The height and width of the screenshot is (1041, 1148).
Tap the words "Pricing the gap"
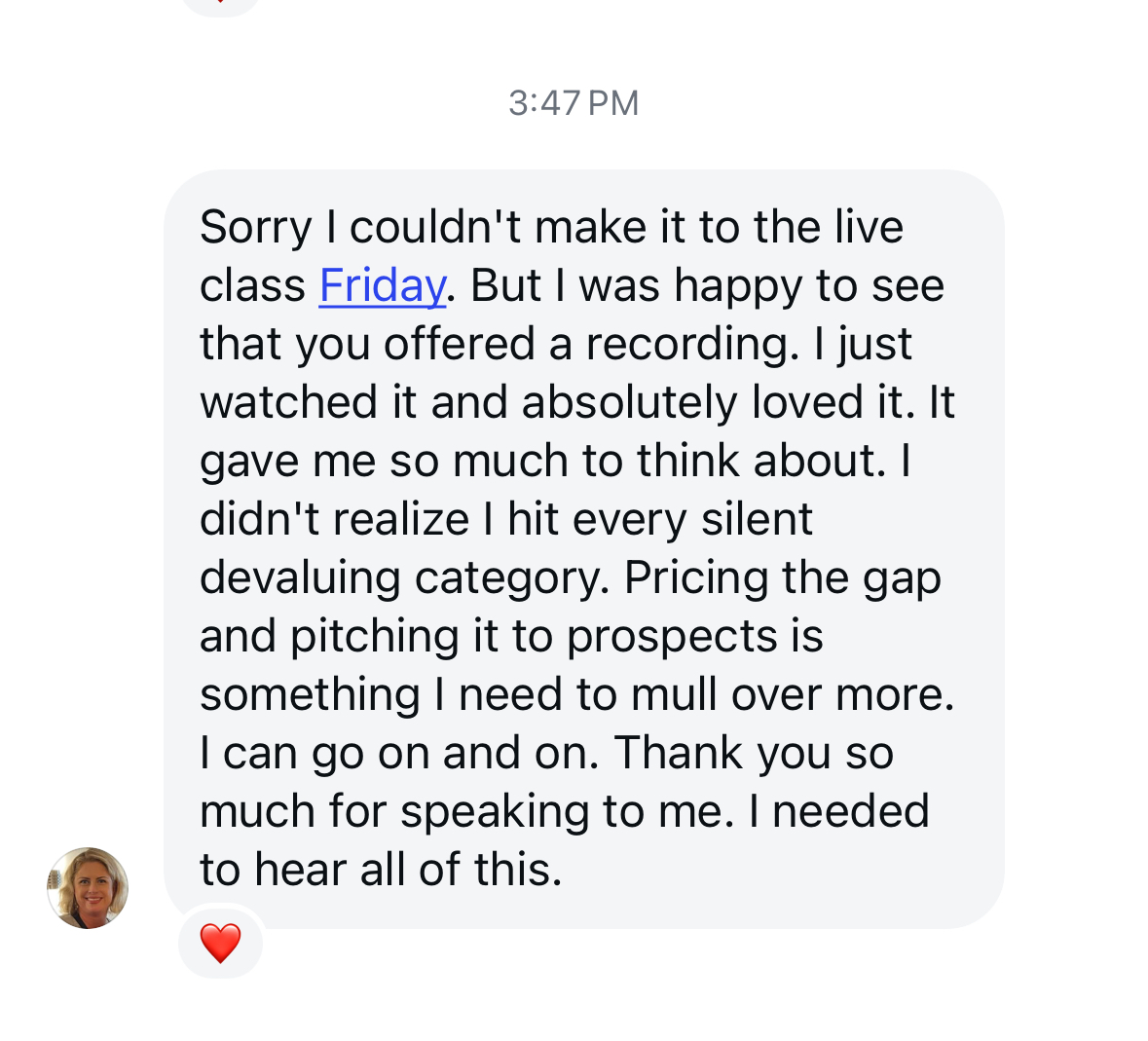tap(782, 577)
